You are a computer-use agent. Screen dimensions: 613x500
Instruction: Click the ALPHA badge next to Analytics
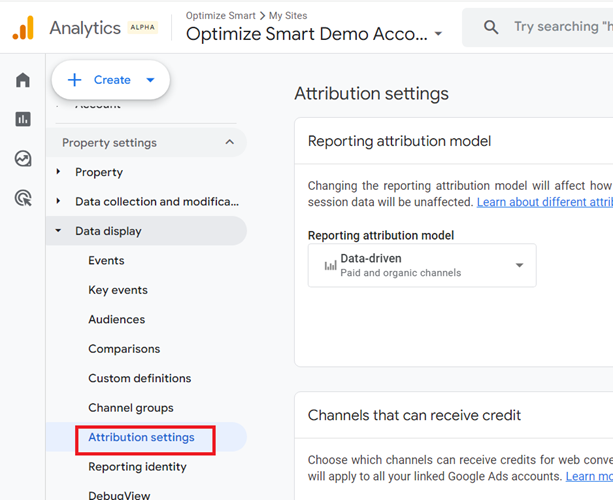pos(143,27)
